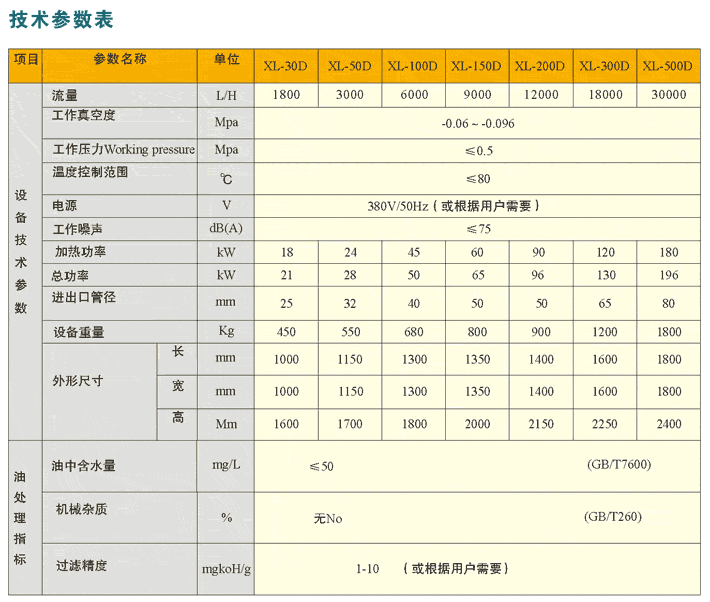Select the 设备重量 row label

tap(78, 332)
